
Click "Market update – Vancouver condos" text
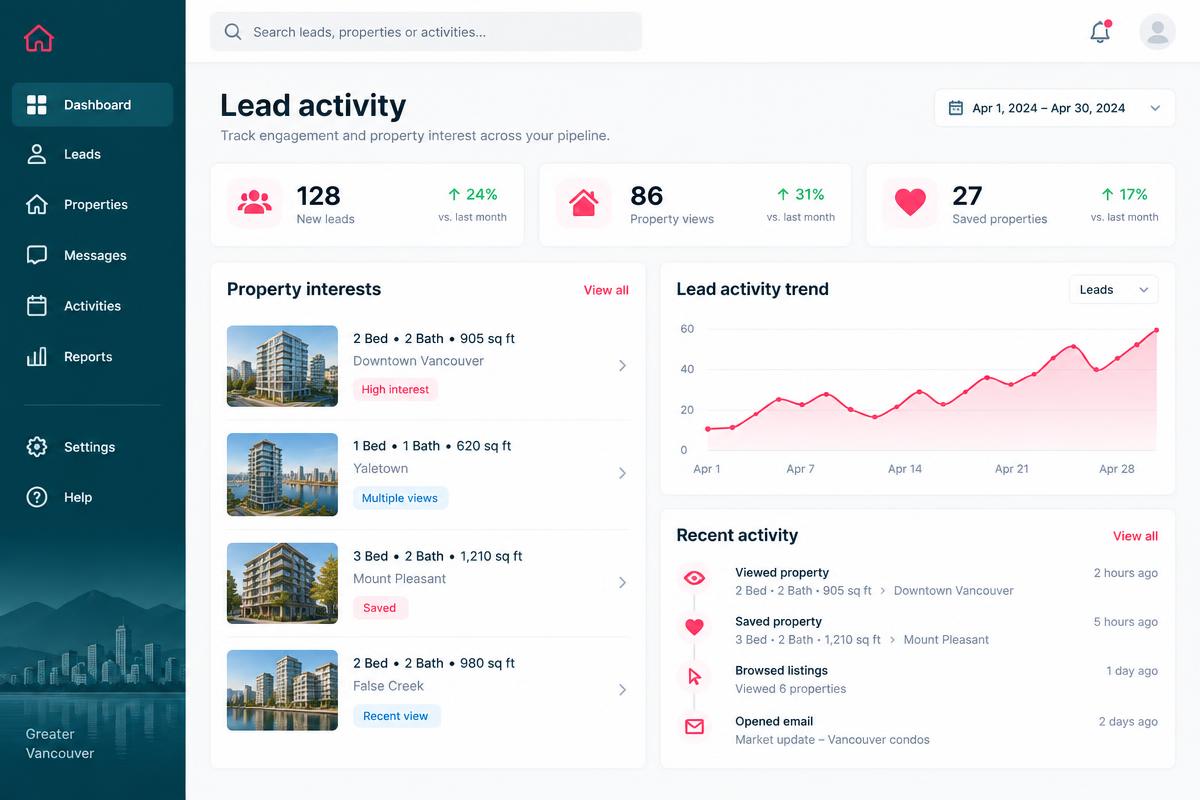pyautogui.click(x=832, y=740)
